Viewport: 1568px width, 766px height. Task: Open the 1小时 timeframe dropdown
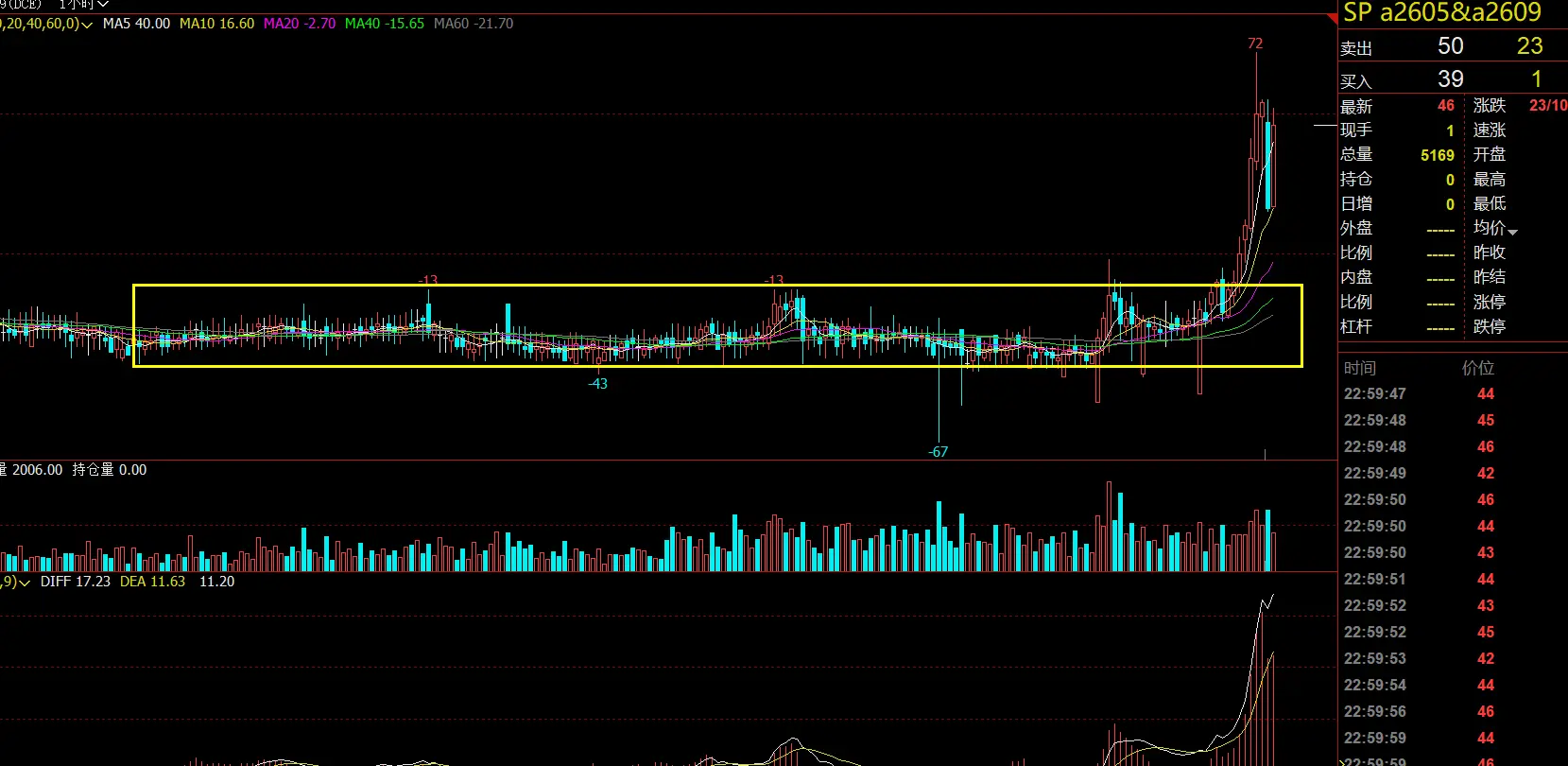83,5
